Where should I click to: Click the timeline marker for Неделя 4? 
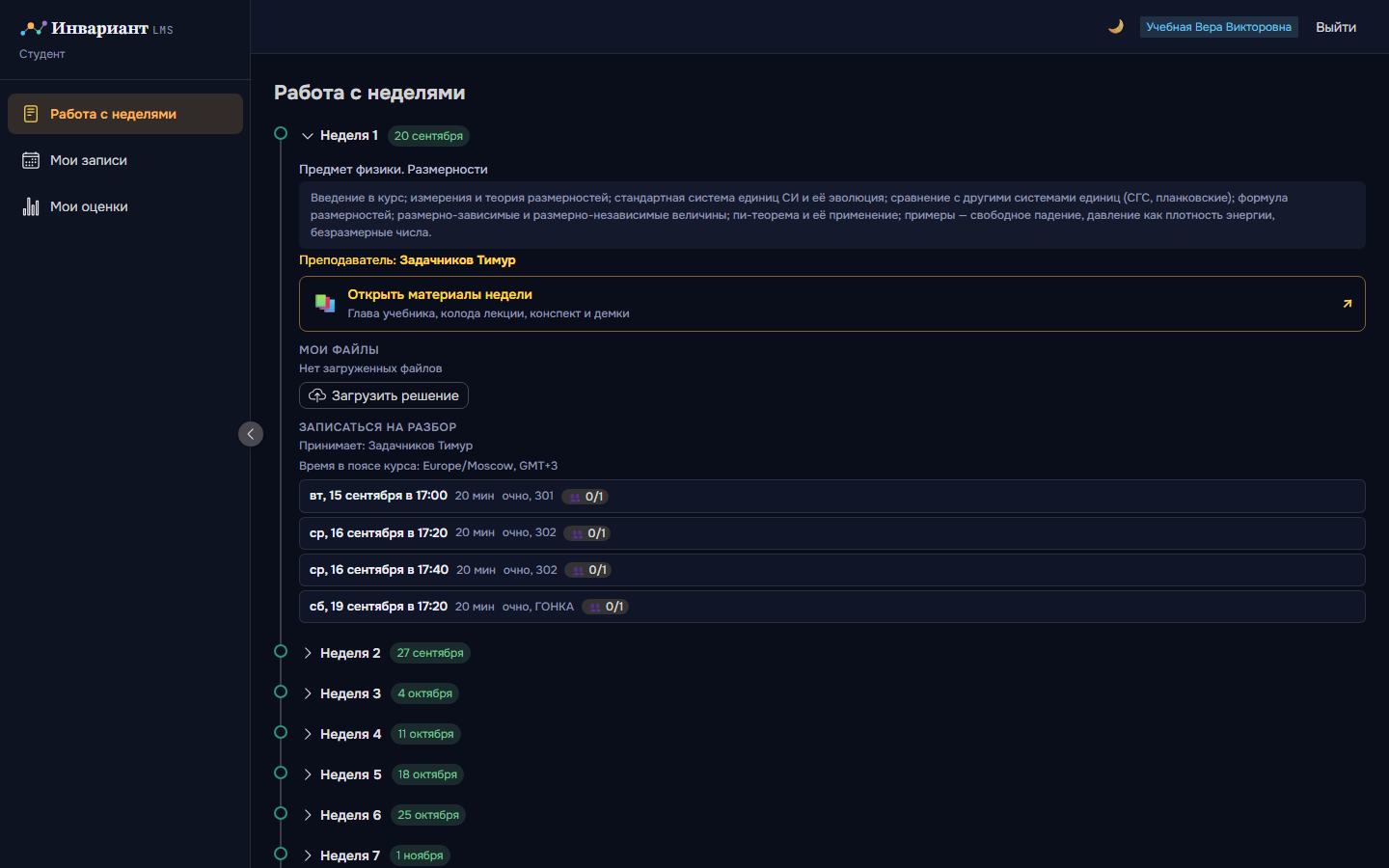(281, 732)
